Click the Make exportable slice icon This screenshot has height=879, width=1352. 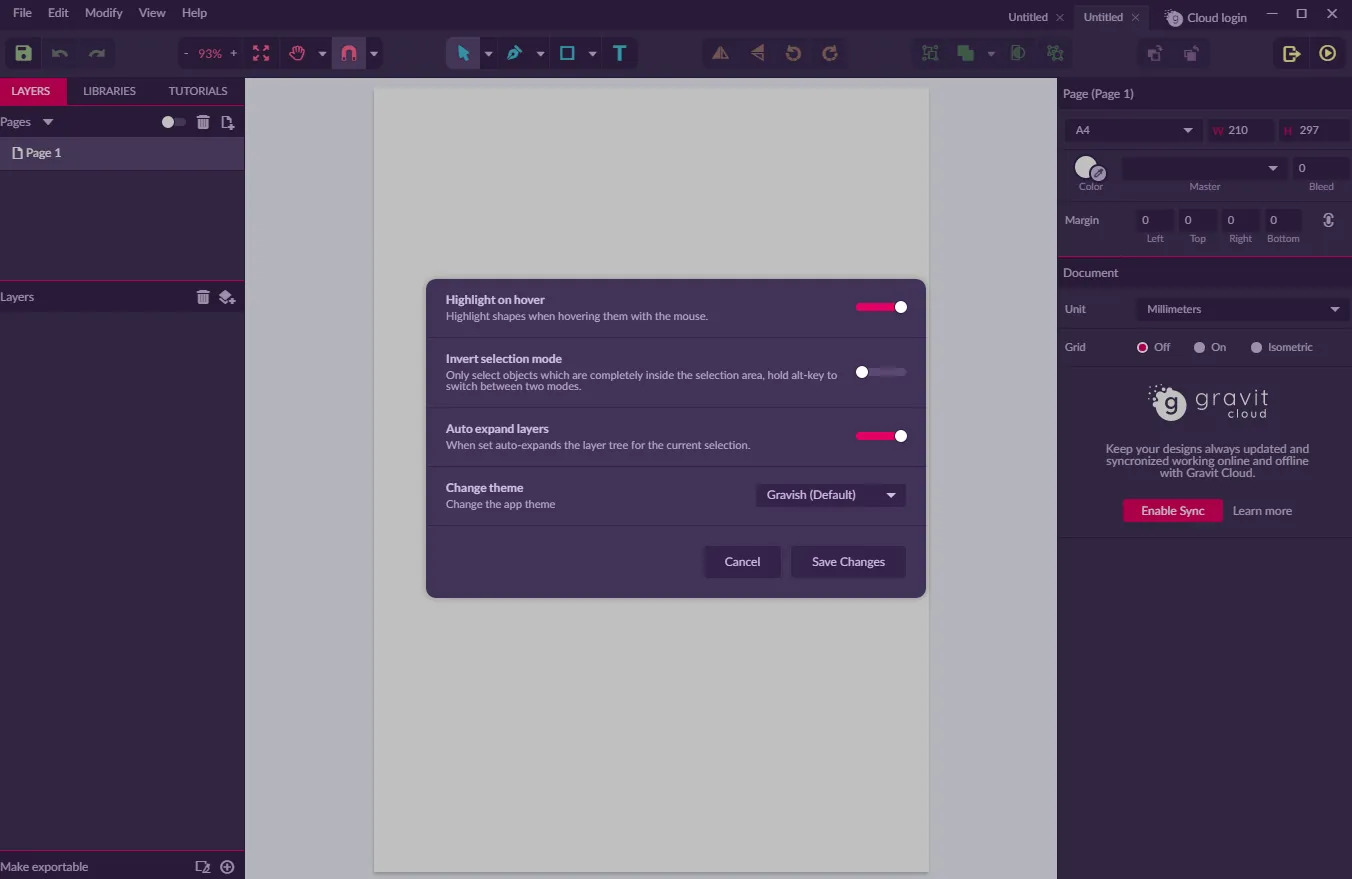click(203, 867)
